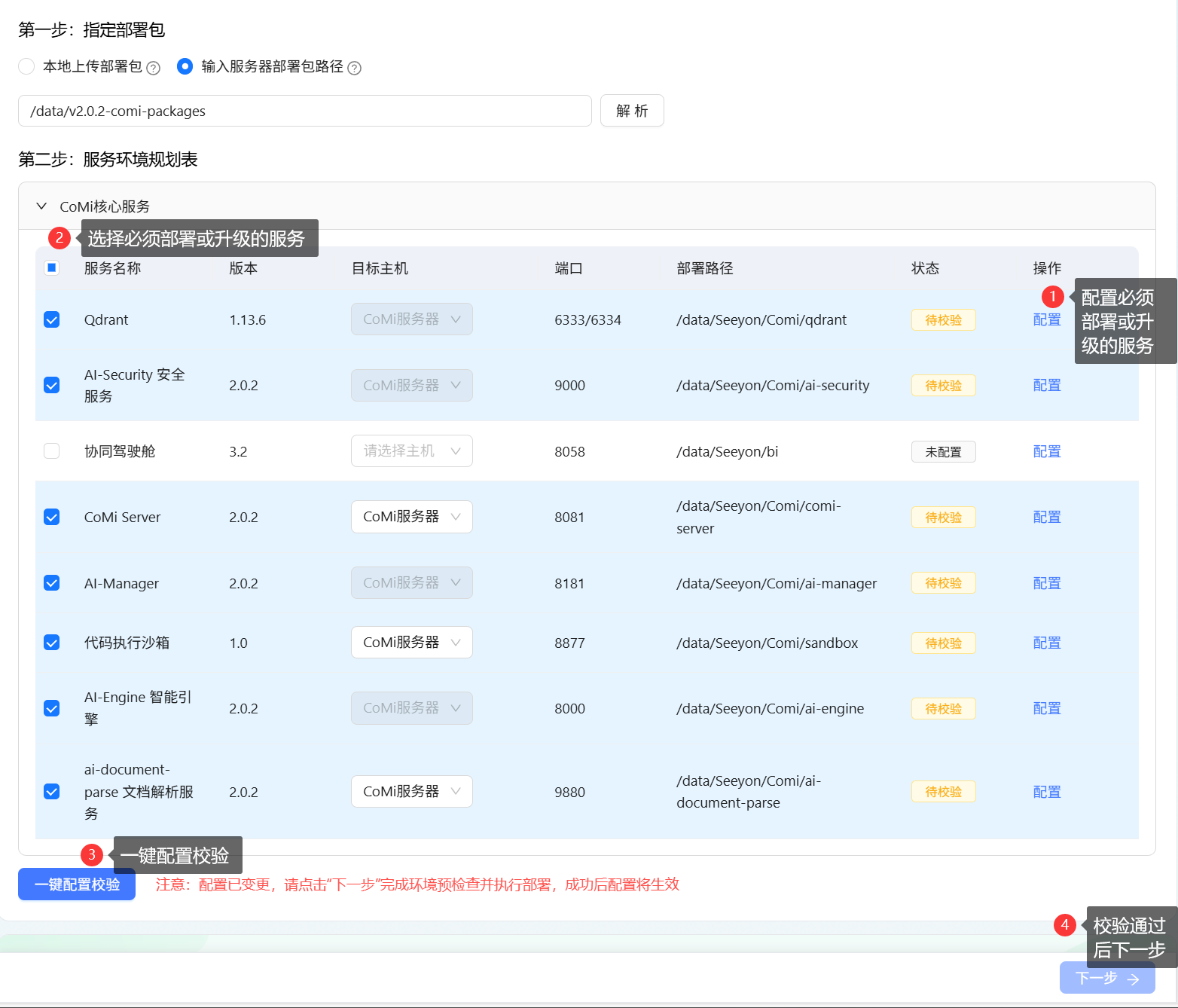1178x1008 pixels.
Task: Select the 输入服务器部署包路径 radio option
Action: tap(185, 66)
